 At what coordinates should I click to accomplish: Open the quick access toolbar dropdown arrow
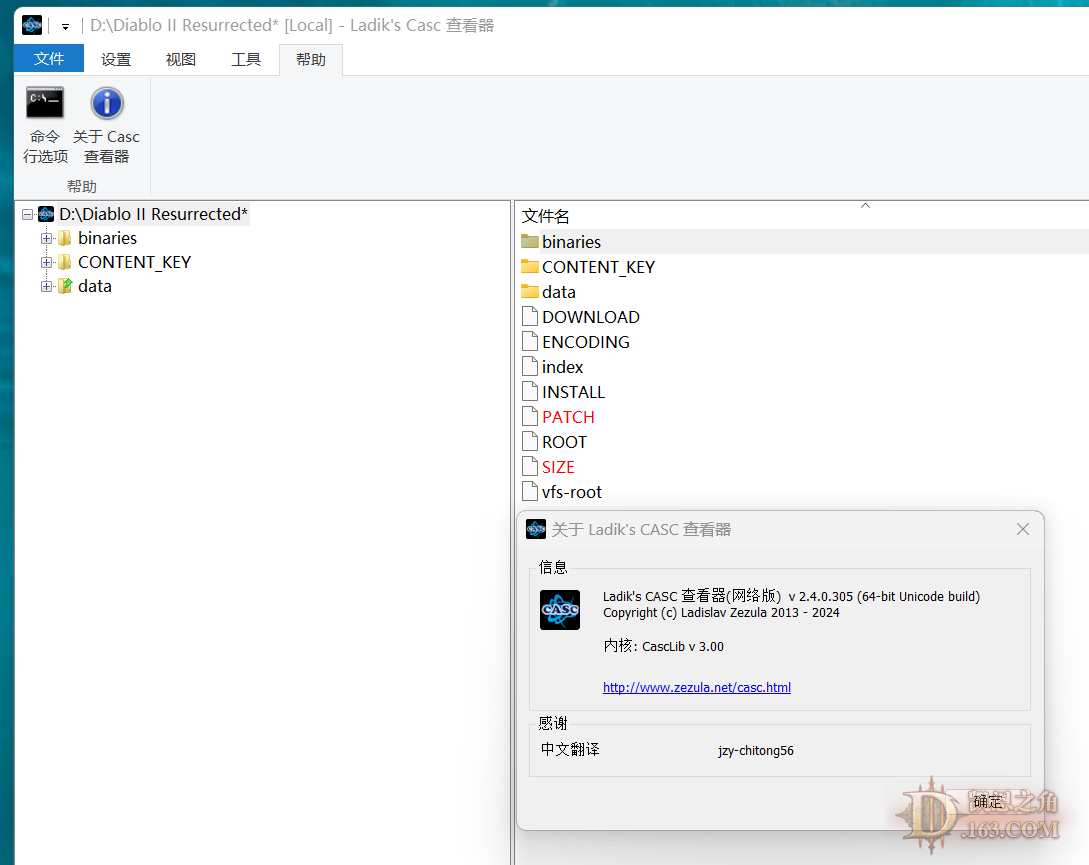(x=65, y=27)
